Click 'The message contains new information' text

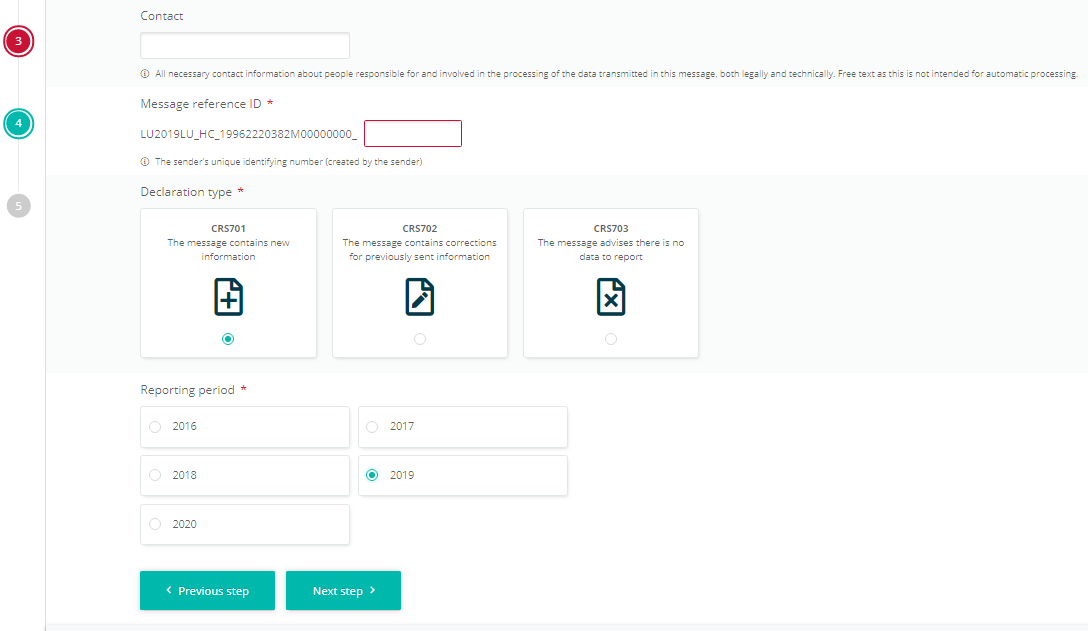point(228,250)
